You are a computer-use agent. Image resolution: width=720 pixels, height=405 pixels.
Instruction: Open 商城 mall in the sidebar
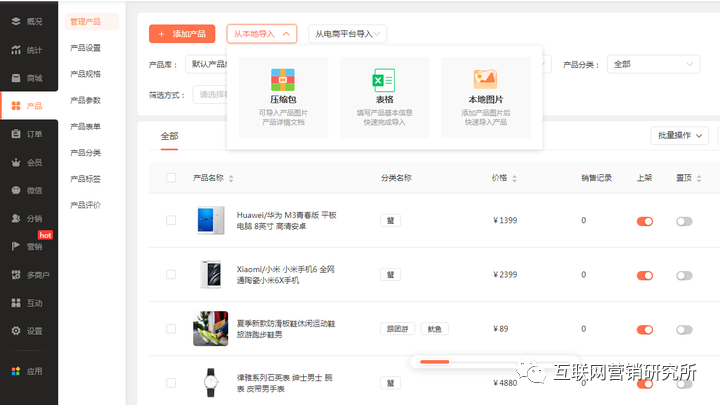pyautogui.click(x=28, y=78)
